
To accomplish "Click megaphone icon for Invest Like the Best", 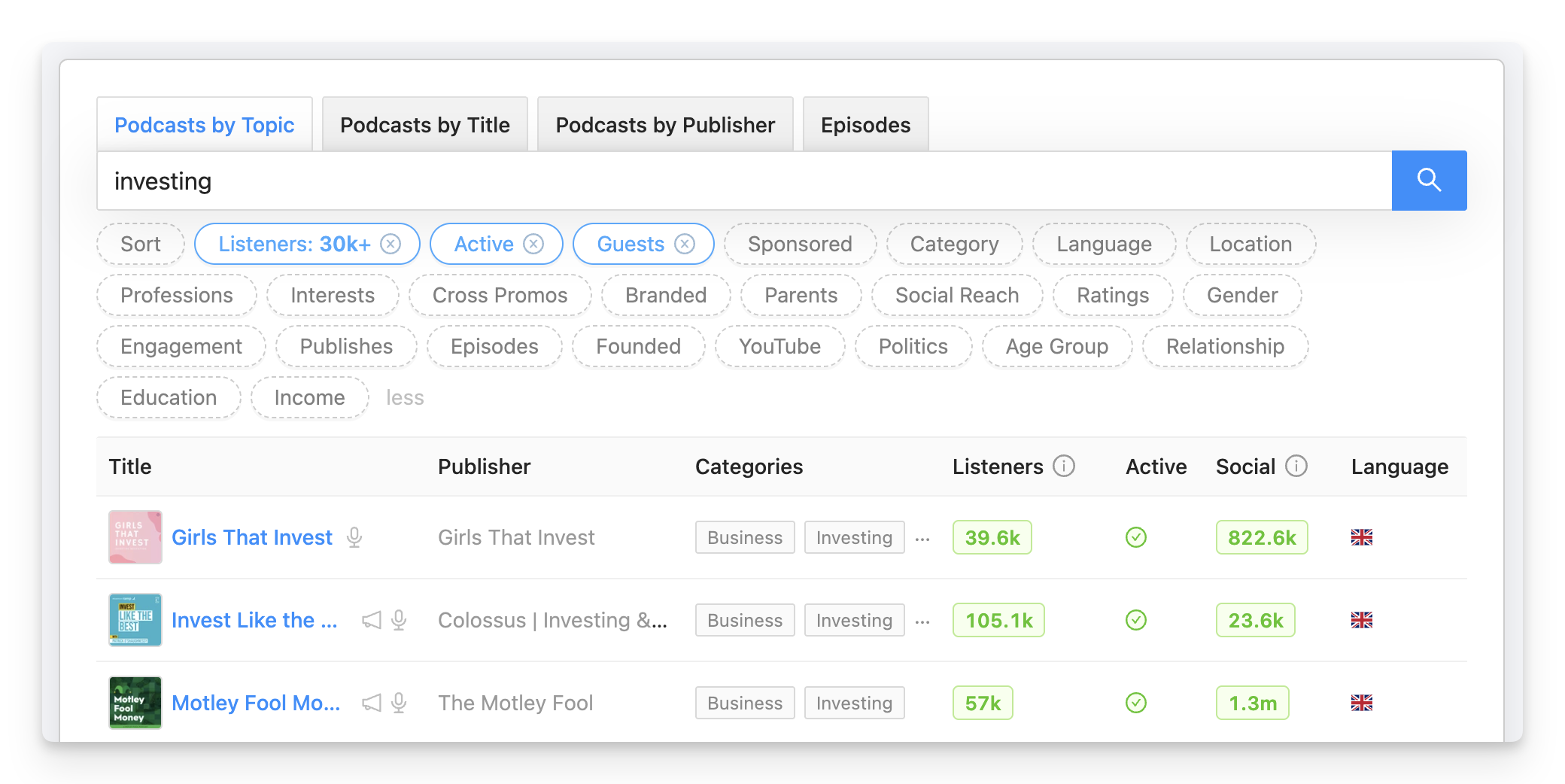I will click(x=372, y=620).
